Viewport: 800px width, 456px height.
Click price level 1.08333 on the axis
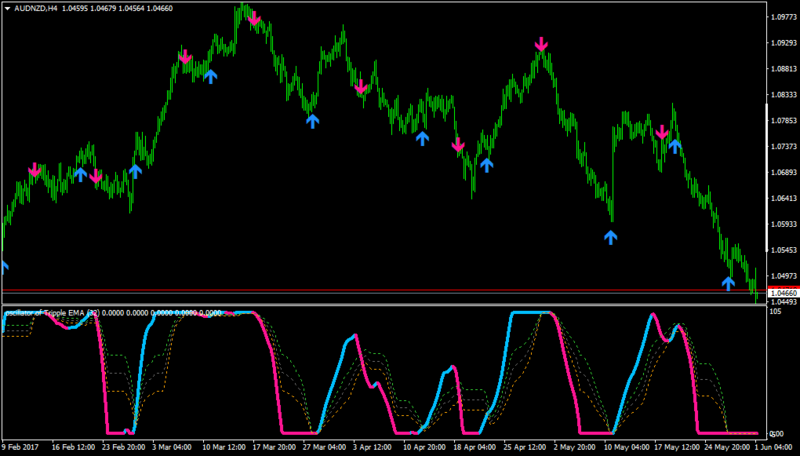pos(784,95)
